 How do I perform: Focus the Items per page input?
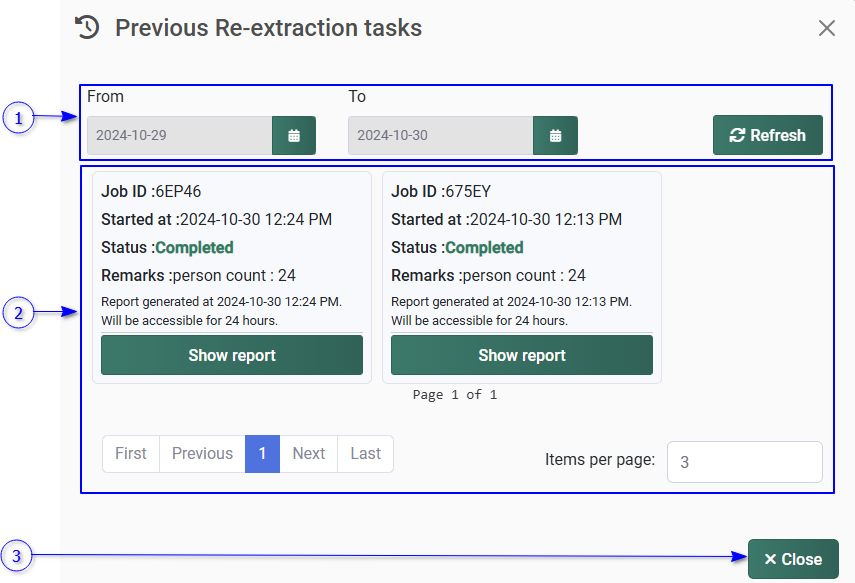coord(744,462)
